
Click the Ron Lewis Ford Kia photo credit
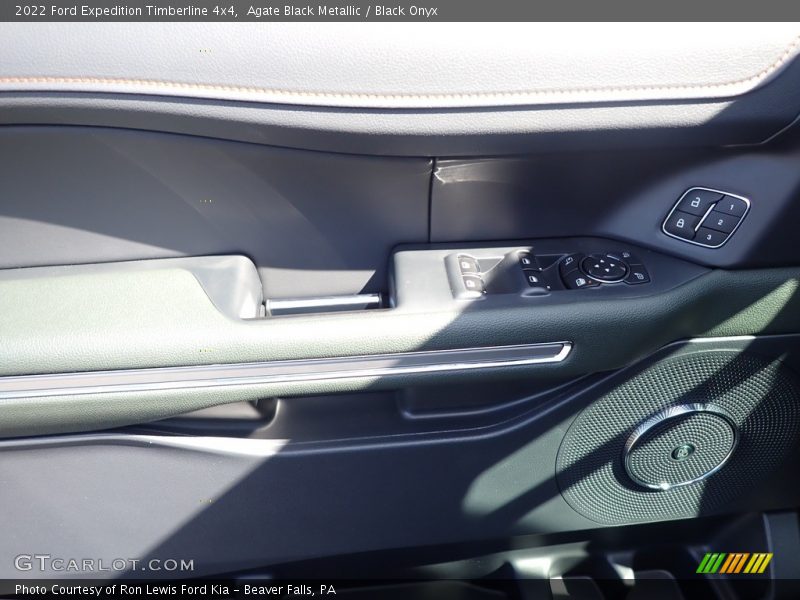click(x=175, y=590)
